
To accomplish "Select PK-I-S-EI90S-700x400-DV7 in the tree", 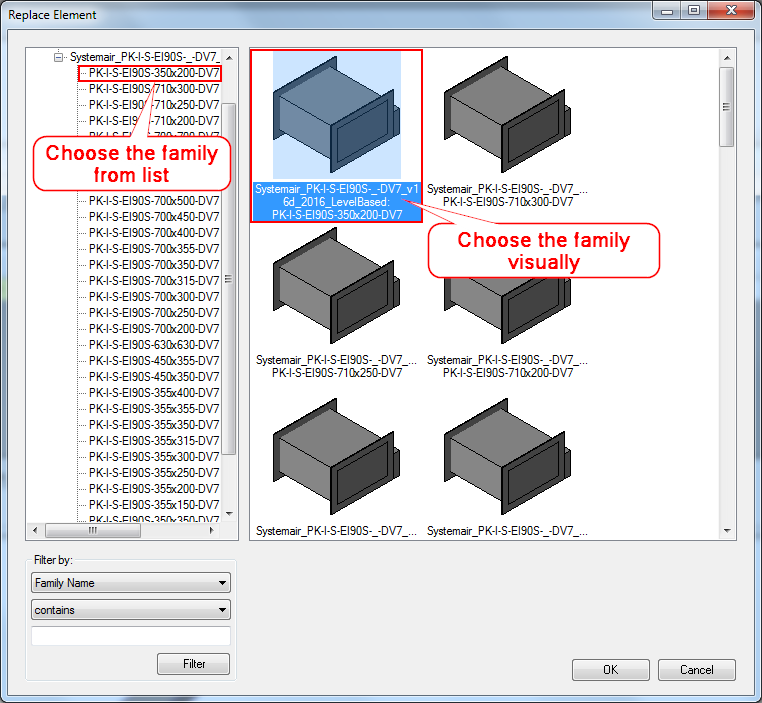I will (154, 233).
